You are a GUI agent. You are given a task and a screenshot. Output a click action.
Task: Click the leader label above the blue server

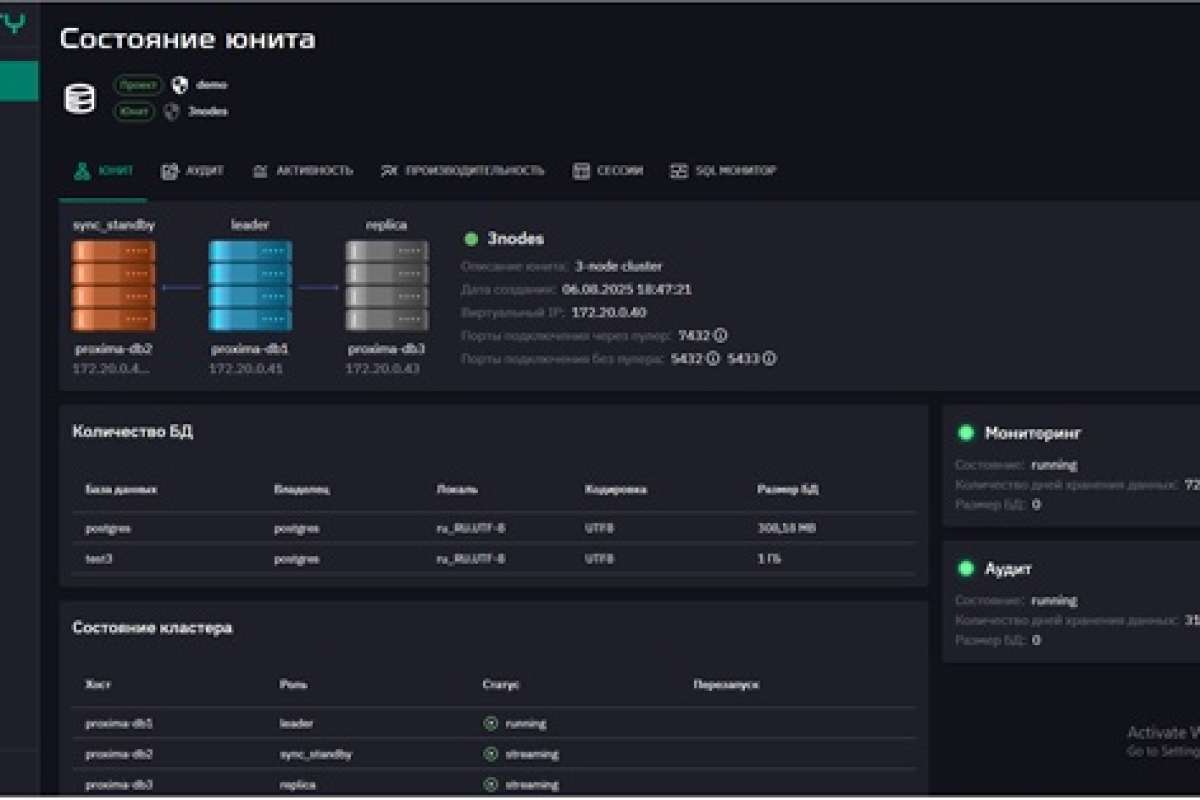(250, 225)
